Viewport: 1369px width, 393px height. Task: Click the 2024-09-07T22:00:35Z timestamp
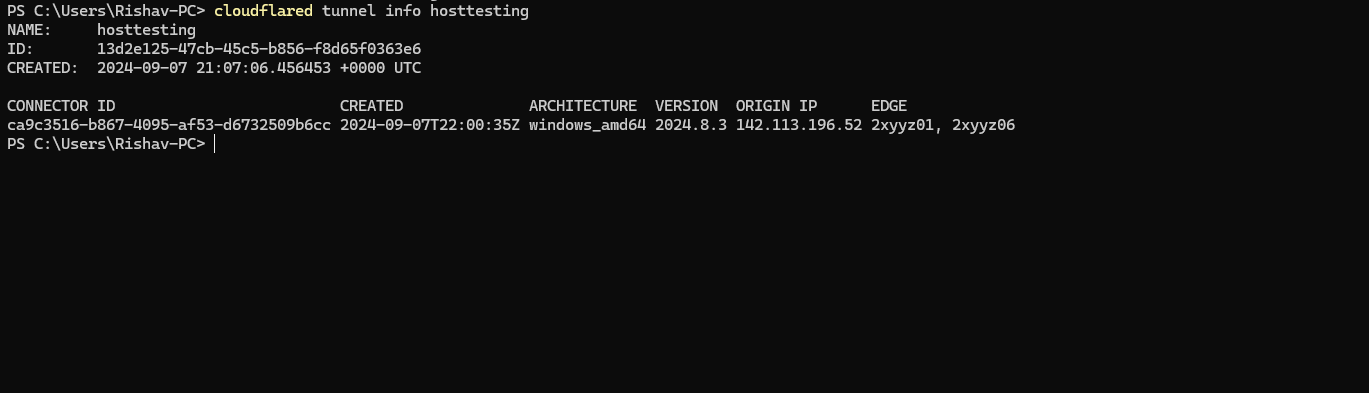(x=430, y=125)
